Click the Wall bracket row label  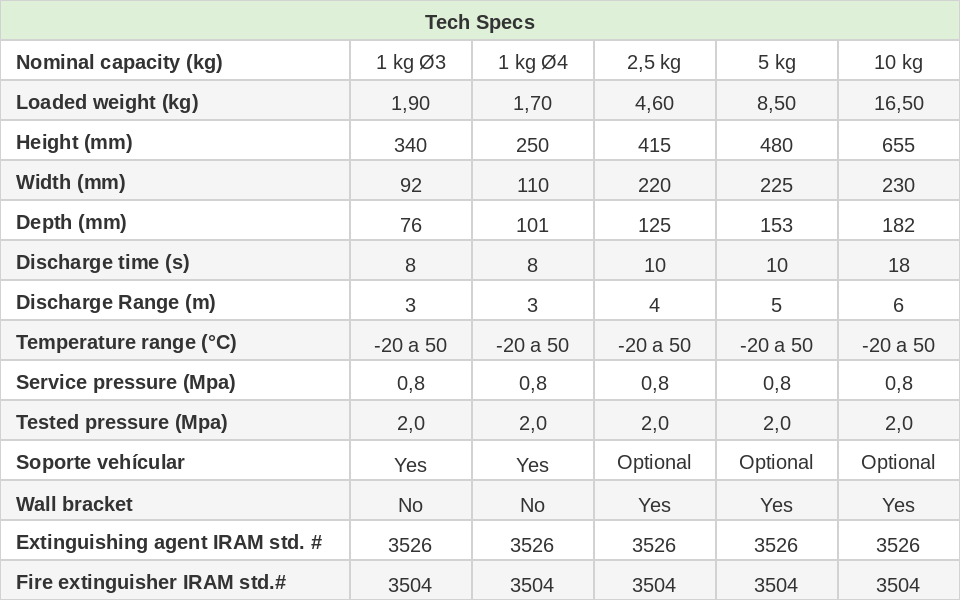[x=74, y=504]
